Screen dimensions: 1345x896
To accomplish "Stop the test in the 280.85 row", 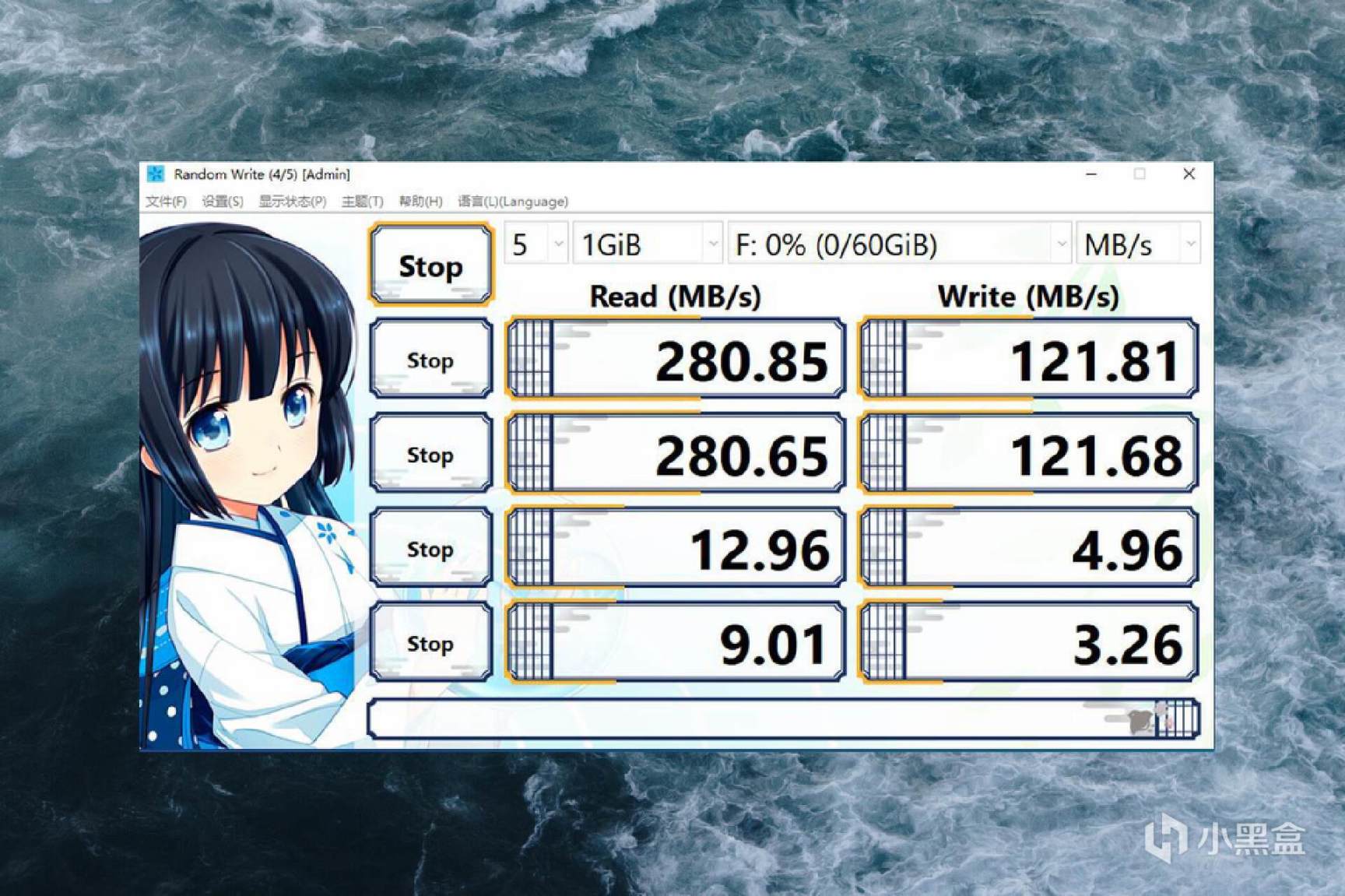I will point(431,359).
